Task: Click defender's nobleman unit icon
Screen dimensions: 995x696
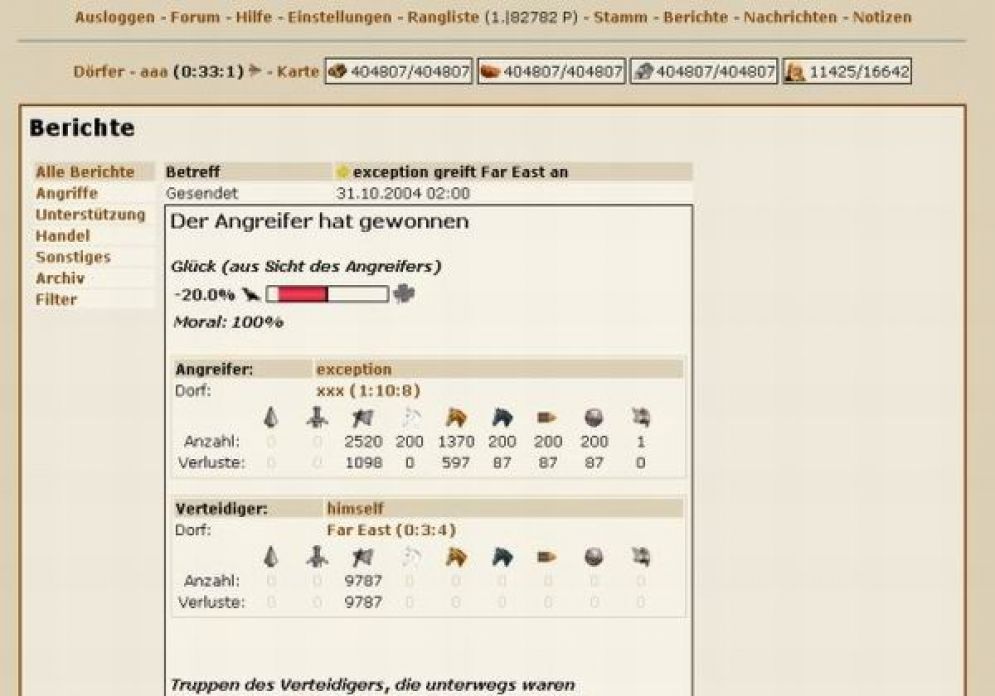Action: 641,557
